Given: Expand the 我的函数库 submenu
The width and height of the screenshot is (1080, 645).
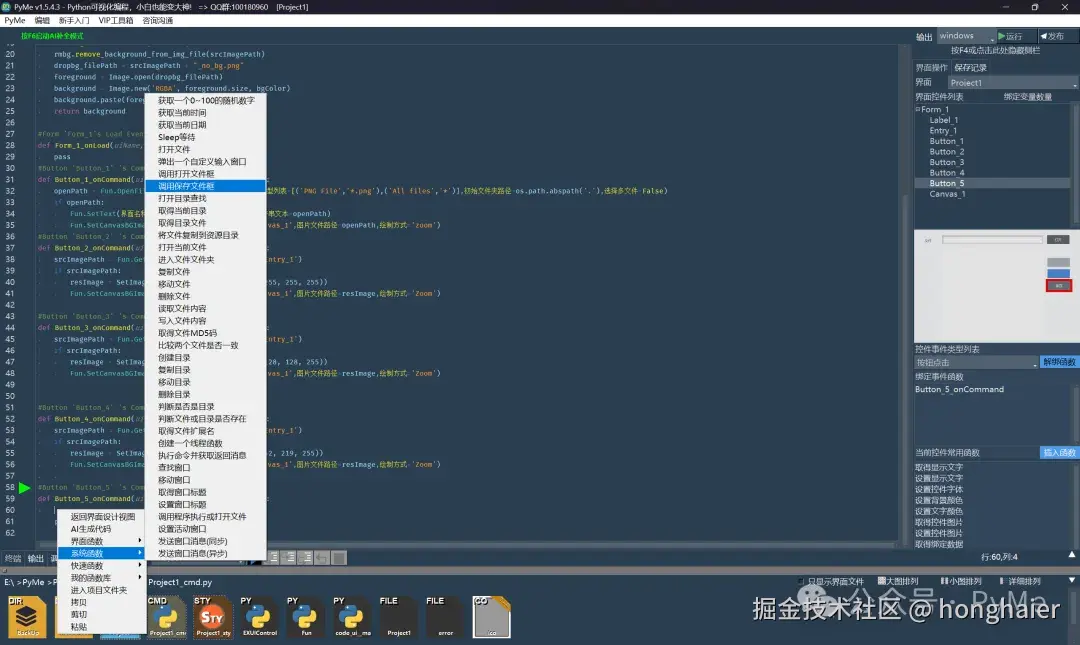Looking at the screenshot, I should click(x=101, y=578).
